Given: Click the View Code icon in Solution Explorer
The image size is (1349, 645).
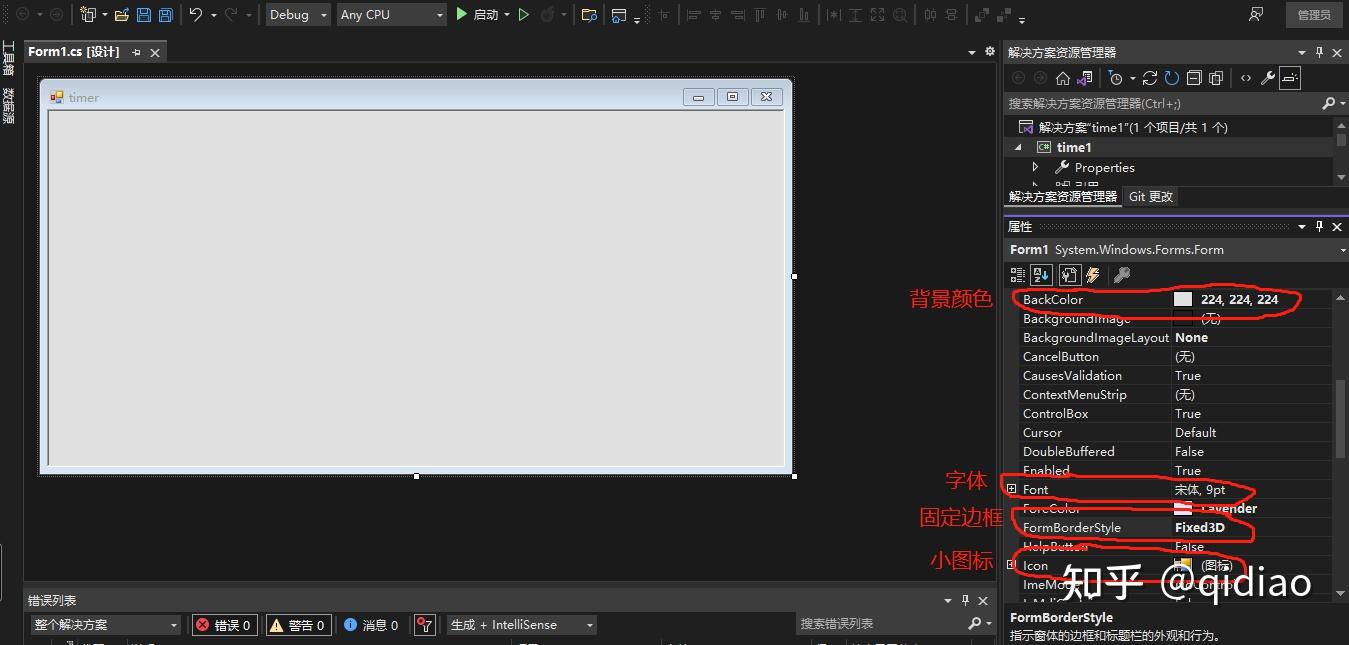Looking at the screenshot, I should (1246, 78).
